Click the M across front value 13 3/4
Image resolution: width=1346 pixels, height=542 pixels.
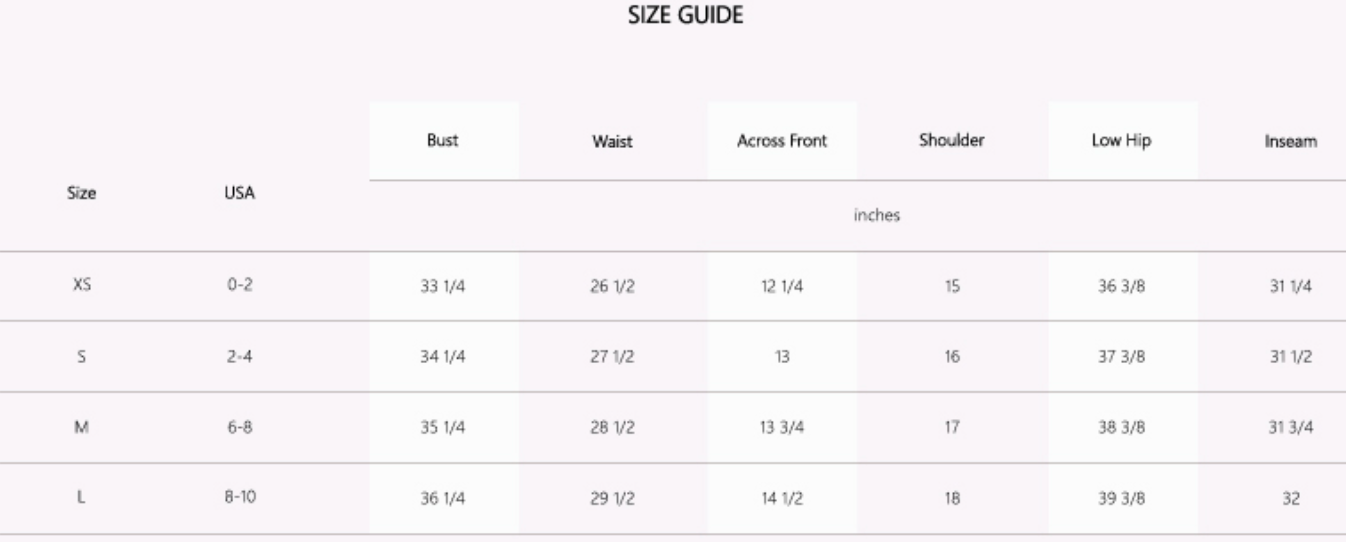[782, 428]
